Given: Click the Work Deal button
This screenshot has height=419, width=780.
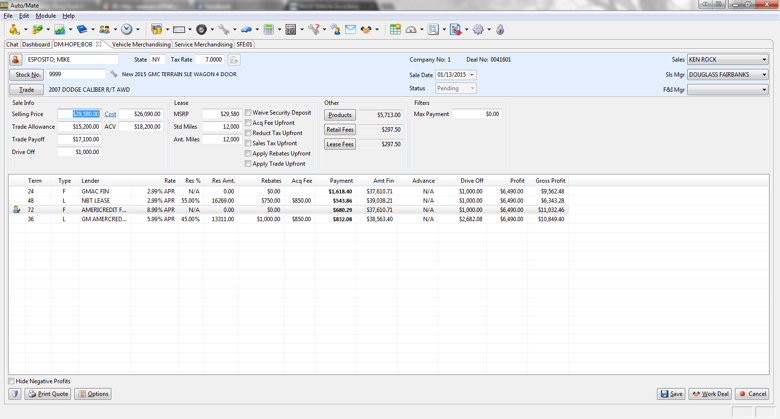Looking at the screenshot, I should tap(711, 394).
